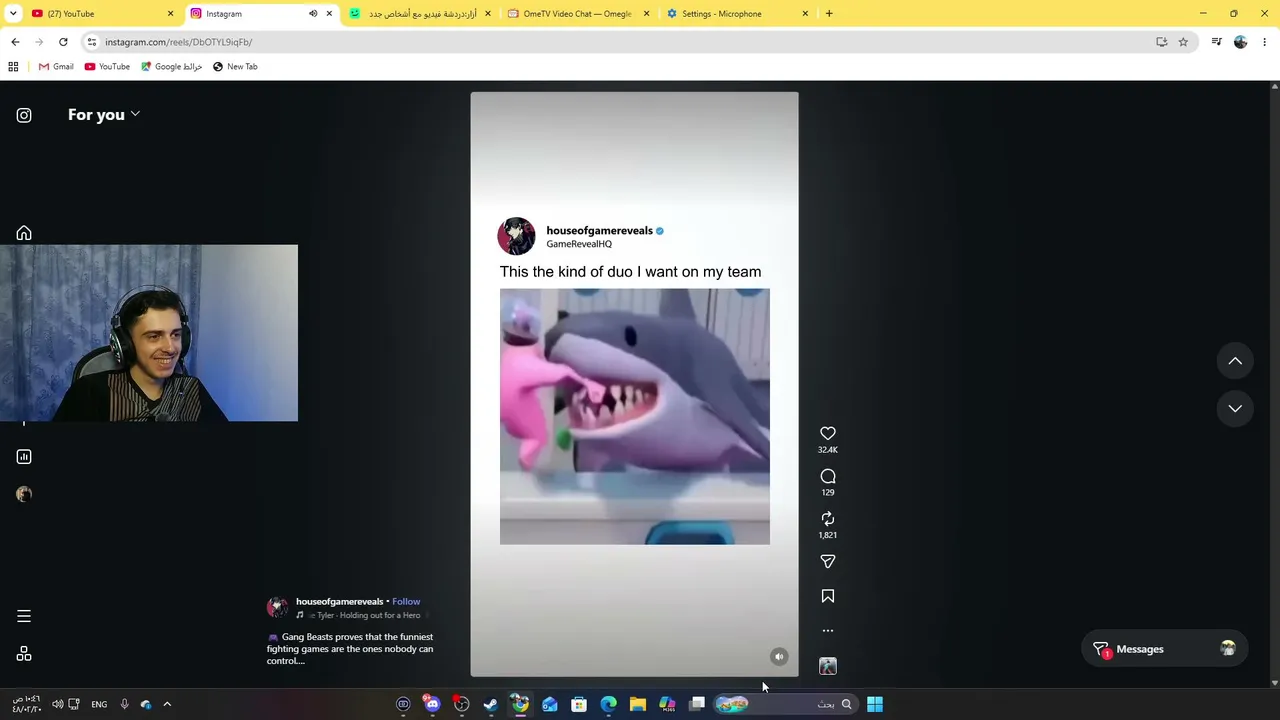This screenshot has height=720, width=1280.
Task: Switch to the YouTube browser tab
Action: click(x=100, y=14)
